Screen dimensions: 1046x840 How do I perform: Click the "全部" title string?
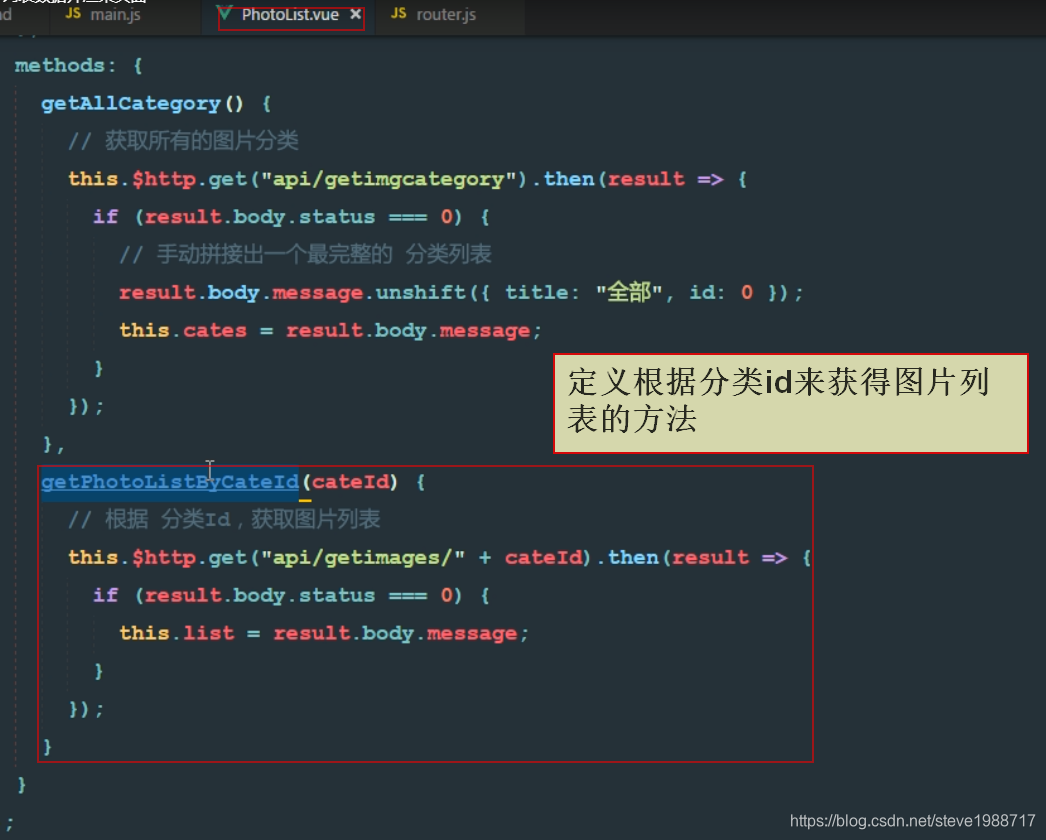pyautogui.click(x=629, y=292)
